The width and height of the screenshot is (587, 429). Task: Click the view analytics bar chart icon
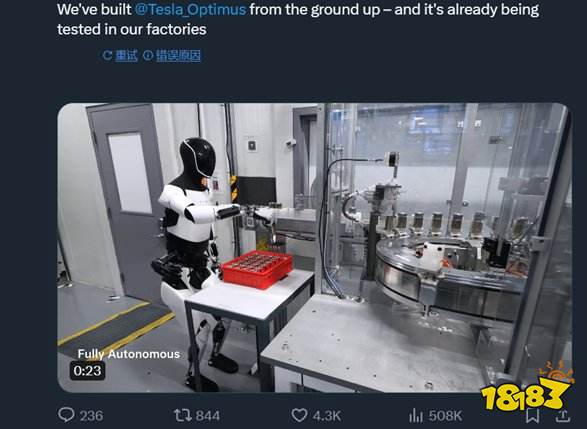tap(416, 415)
